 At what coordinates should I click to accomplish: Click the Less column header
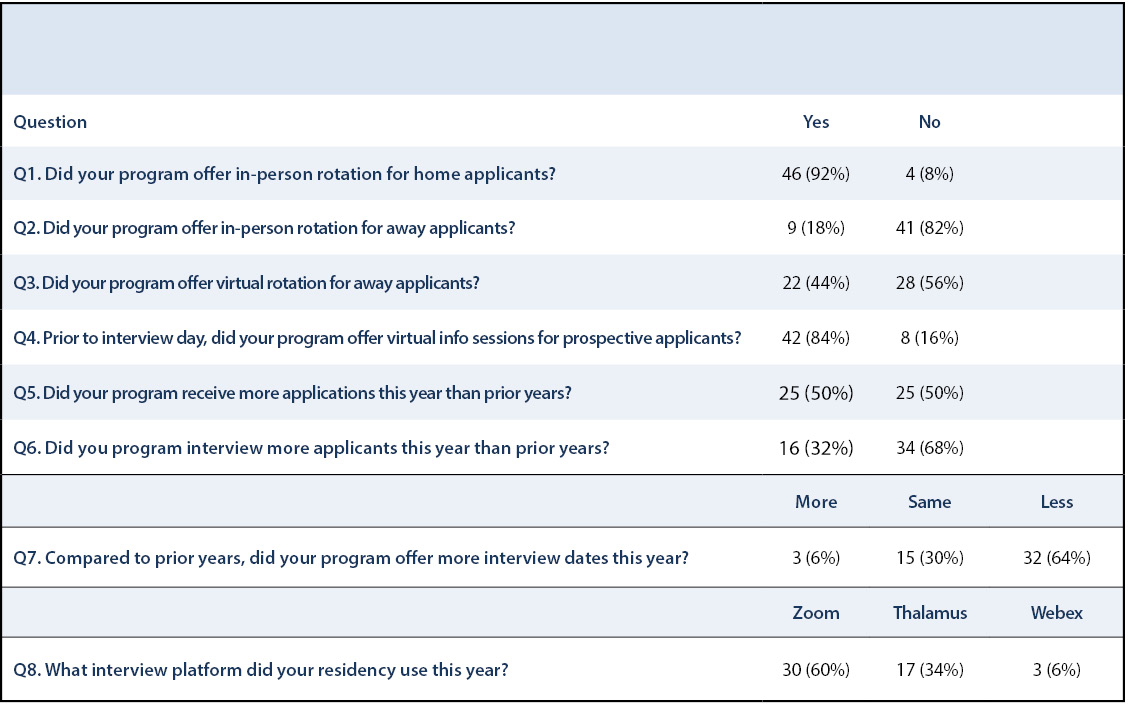point(1057,502)
